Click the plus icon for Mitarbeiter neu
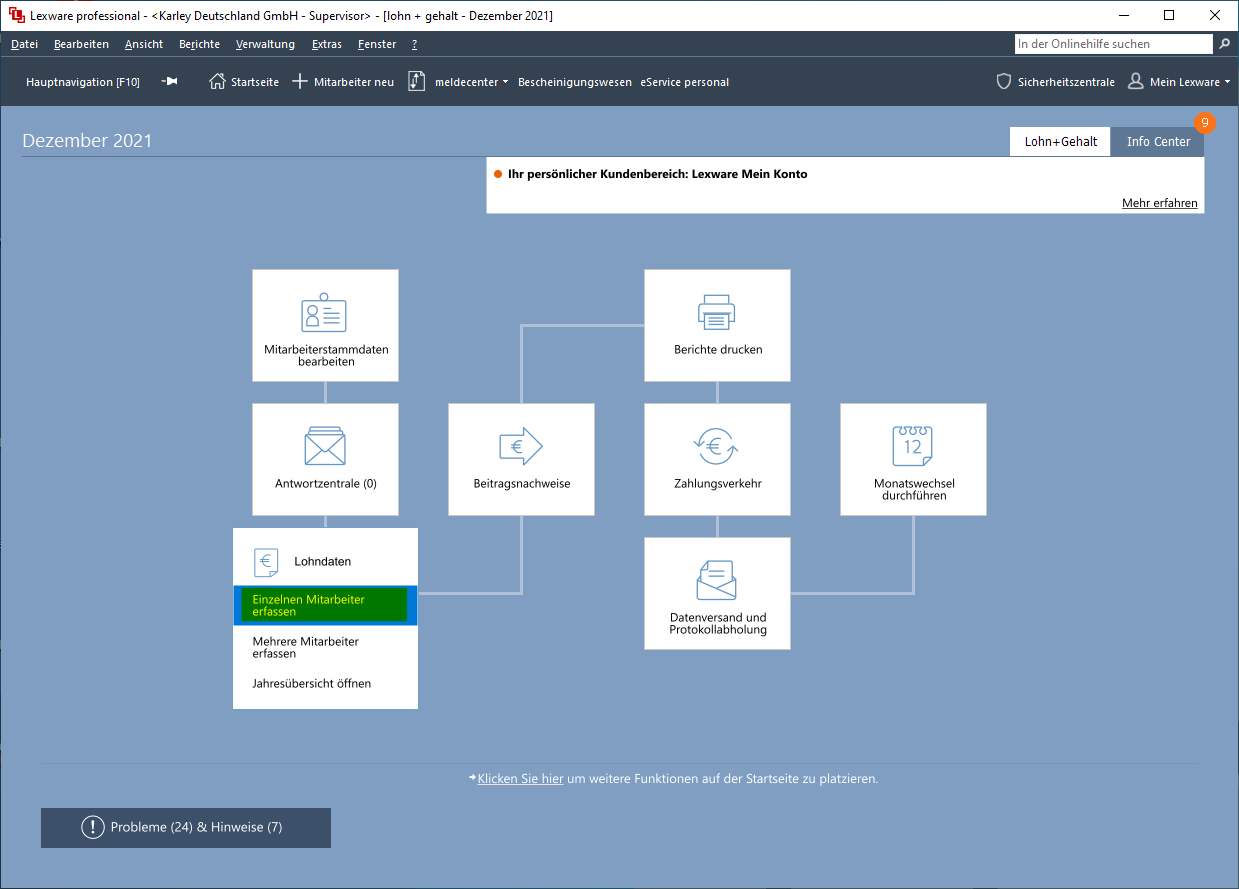 tap(299, 82)
